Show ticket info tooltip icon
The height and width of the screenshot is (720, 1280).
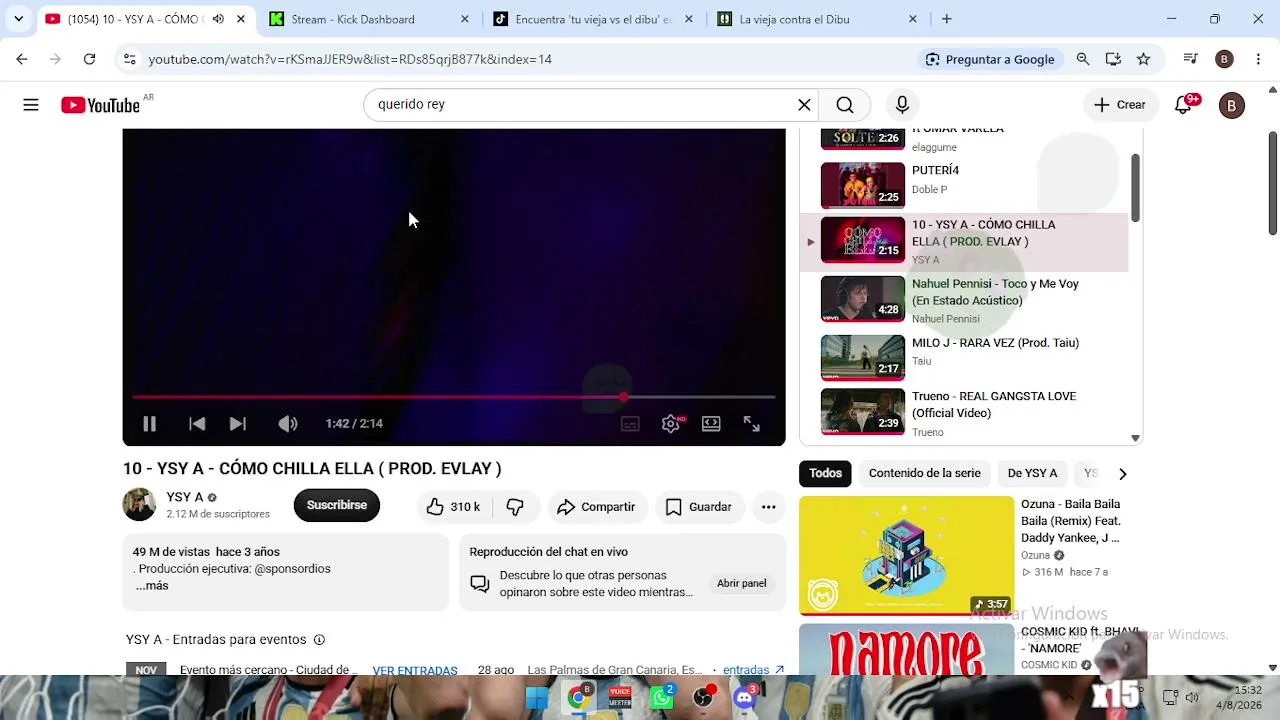tap(319, 640)
